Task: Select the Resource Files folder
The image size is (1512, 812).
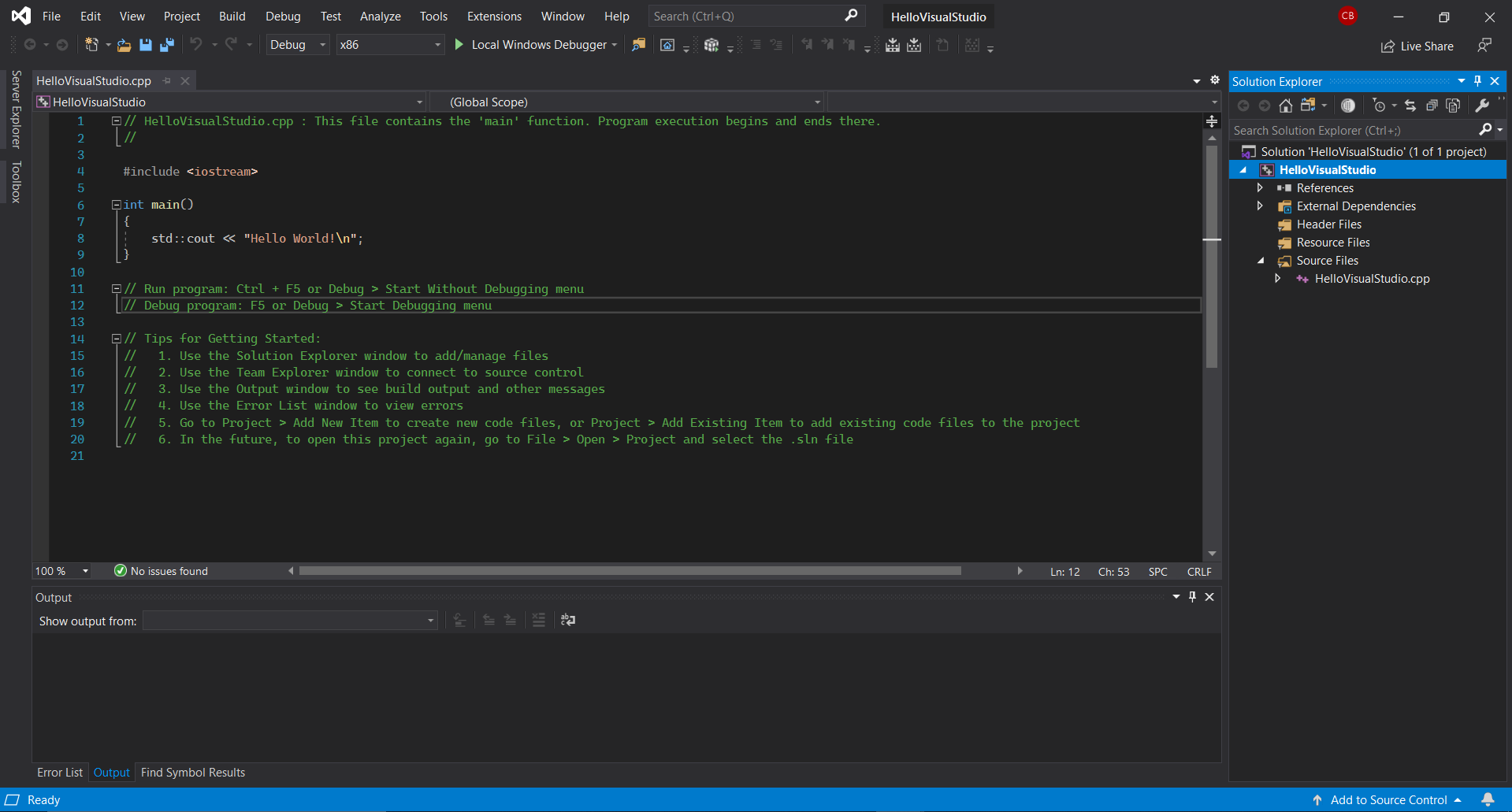Action: 1333,243
